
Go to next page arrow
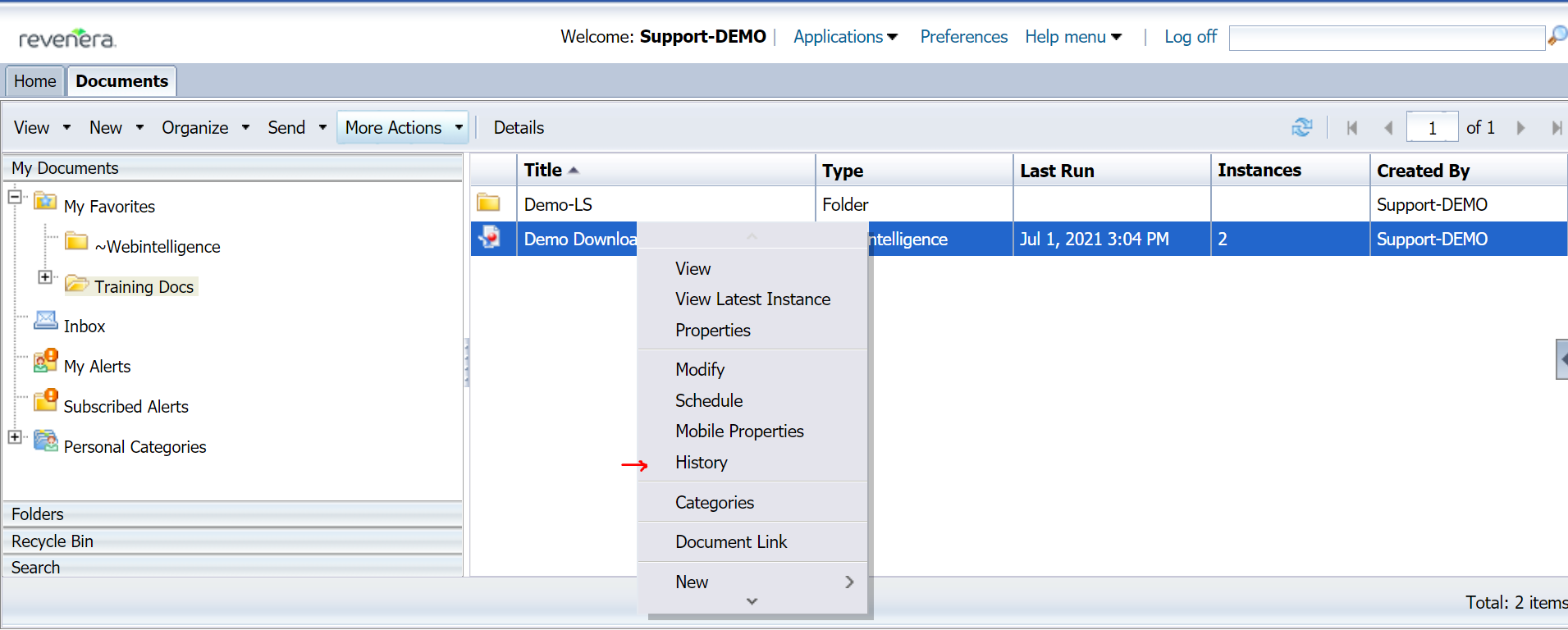(1520, 128)
